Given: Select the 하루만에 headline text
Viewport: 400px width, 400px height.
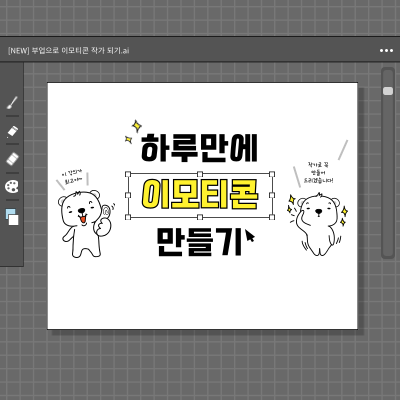Looking at the screenshot, I should [x=199, y=148].
